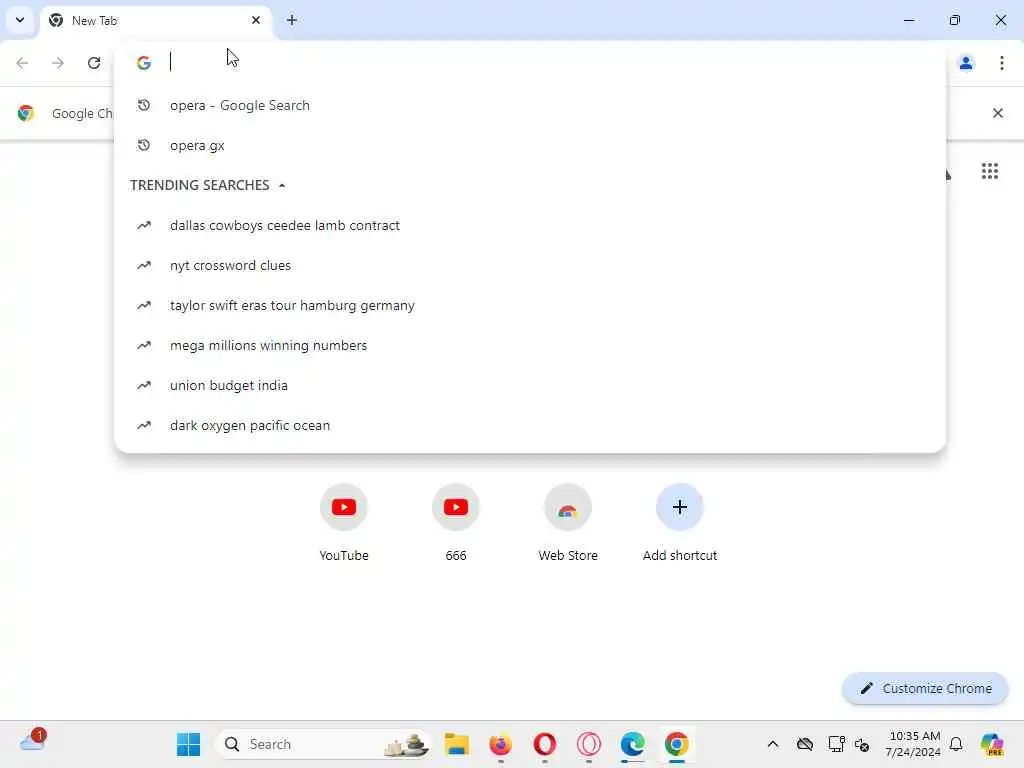
Task: Show hidden system tray icons
Action: 773,744
